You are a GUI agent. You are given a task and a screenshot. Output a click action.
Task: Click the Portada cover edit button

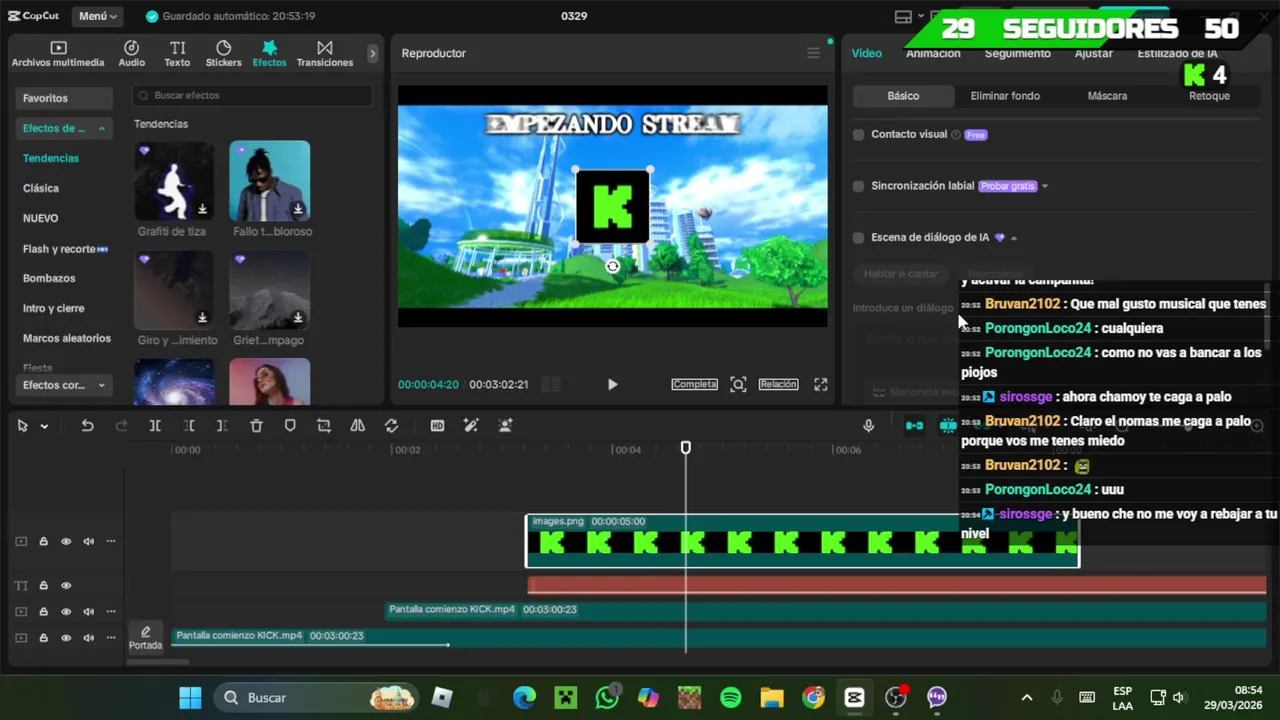[145, 637]
